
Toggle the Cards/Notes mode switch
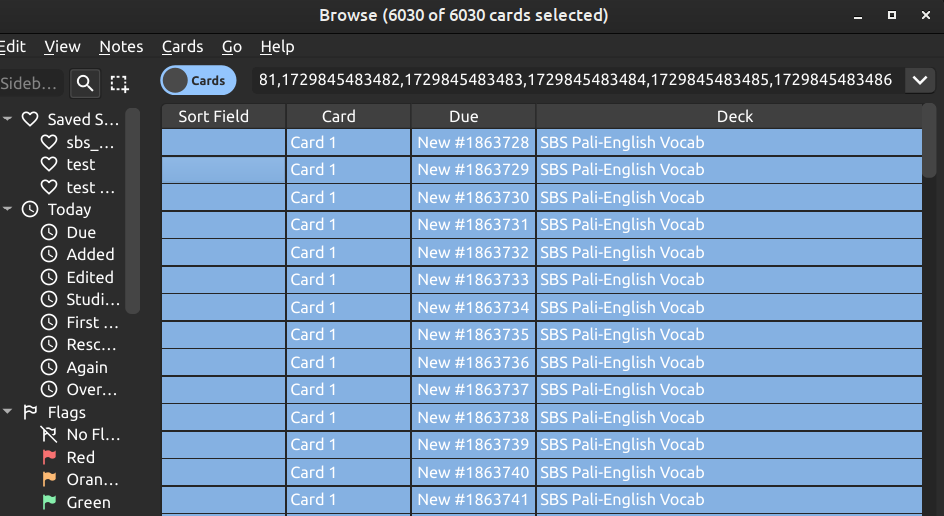click(x=198, y=81)
